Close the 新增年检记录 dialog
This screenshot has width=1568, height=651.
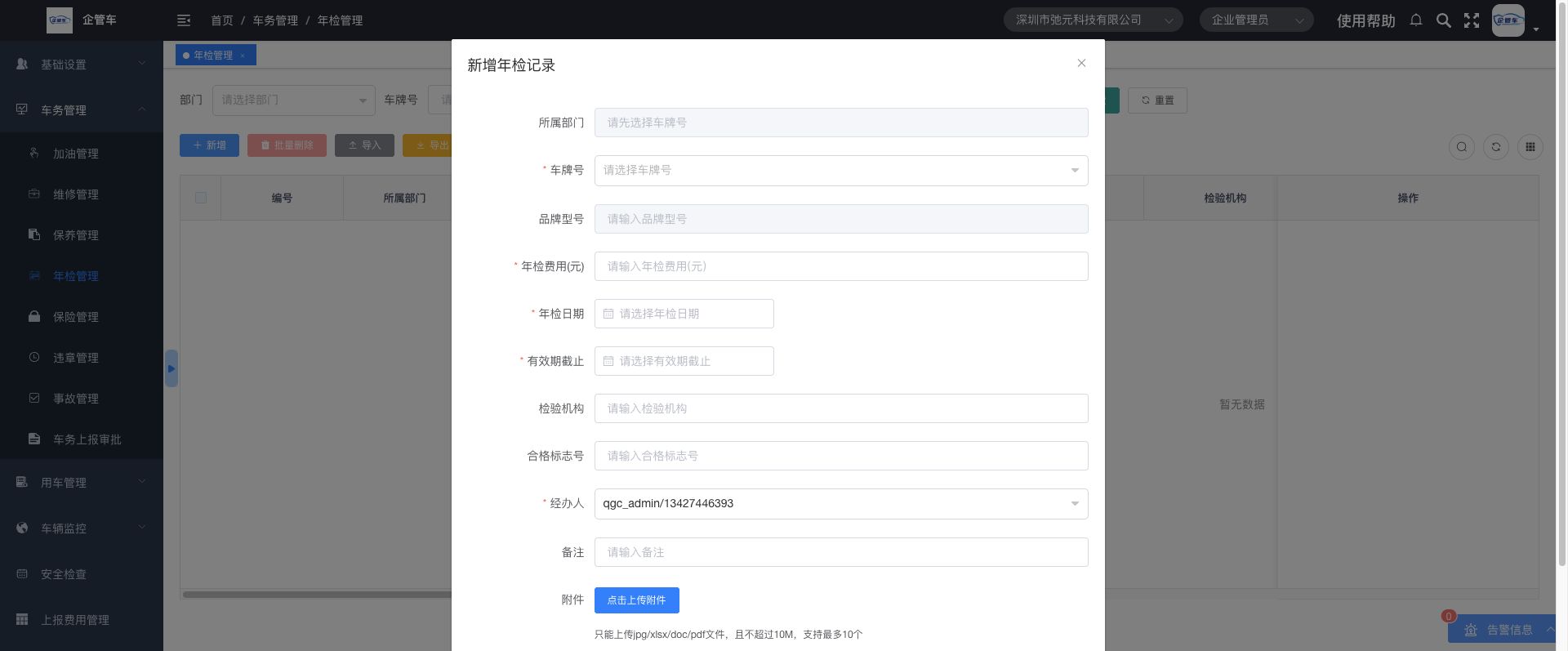1081,63
